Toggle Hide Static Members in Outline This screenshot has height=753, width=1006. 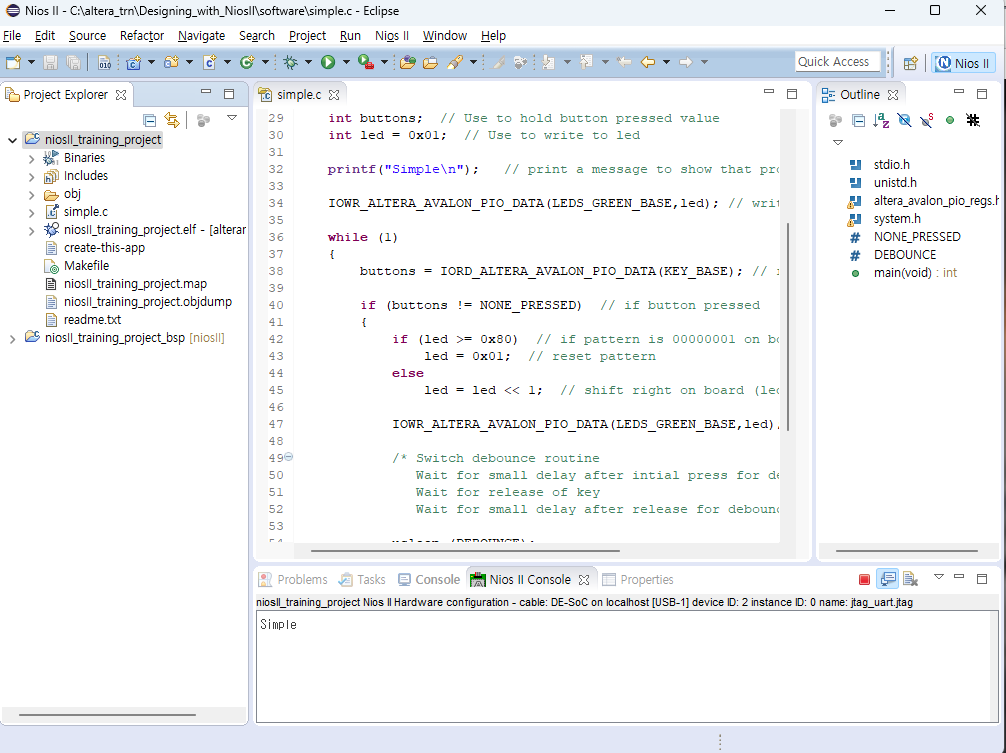coord(926,120)
